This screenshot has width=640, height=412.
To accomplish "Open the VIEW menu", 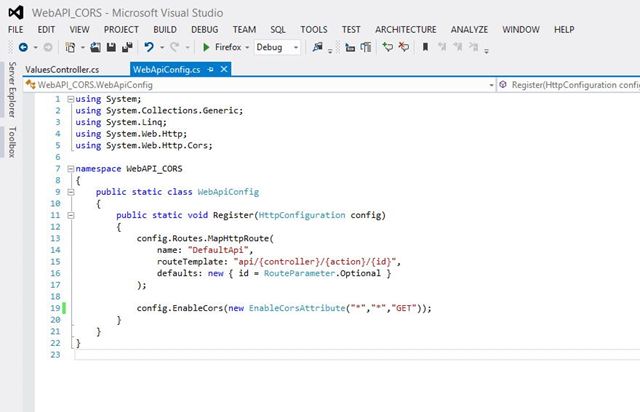I will point(79,29).
